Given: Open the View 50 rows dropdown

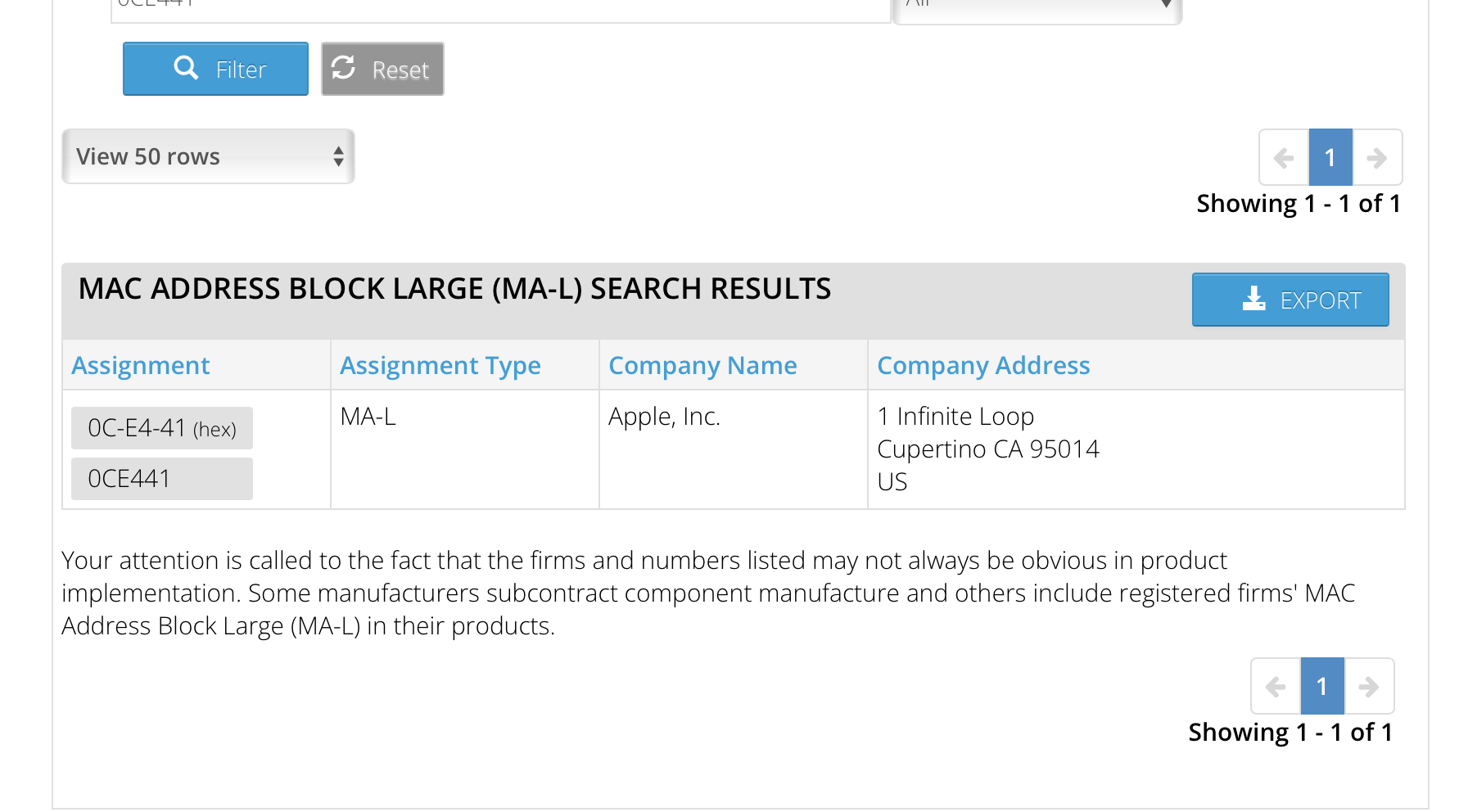Looking at the screenshot, I should (x=208, y=156).
